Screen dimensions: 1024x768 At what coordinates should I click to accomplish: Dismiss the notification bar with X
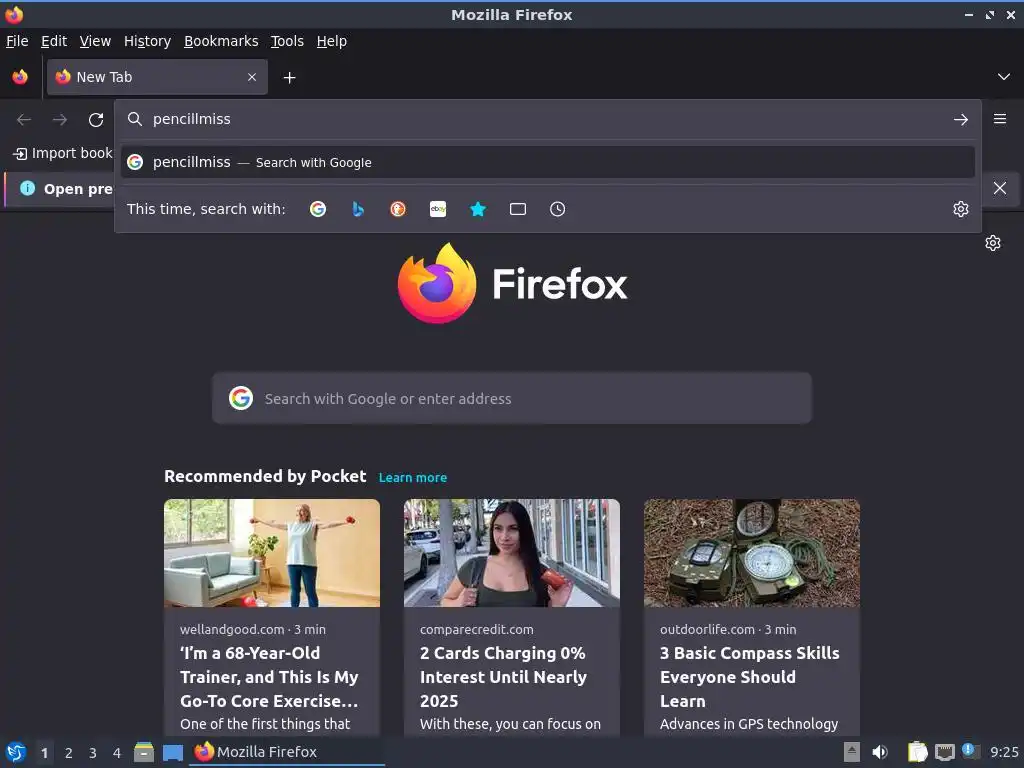pyautogui.click(x=1000, y=188)
